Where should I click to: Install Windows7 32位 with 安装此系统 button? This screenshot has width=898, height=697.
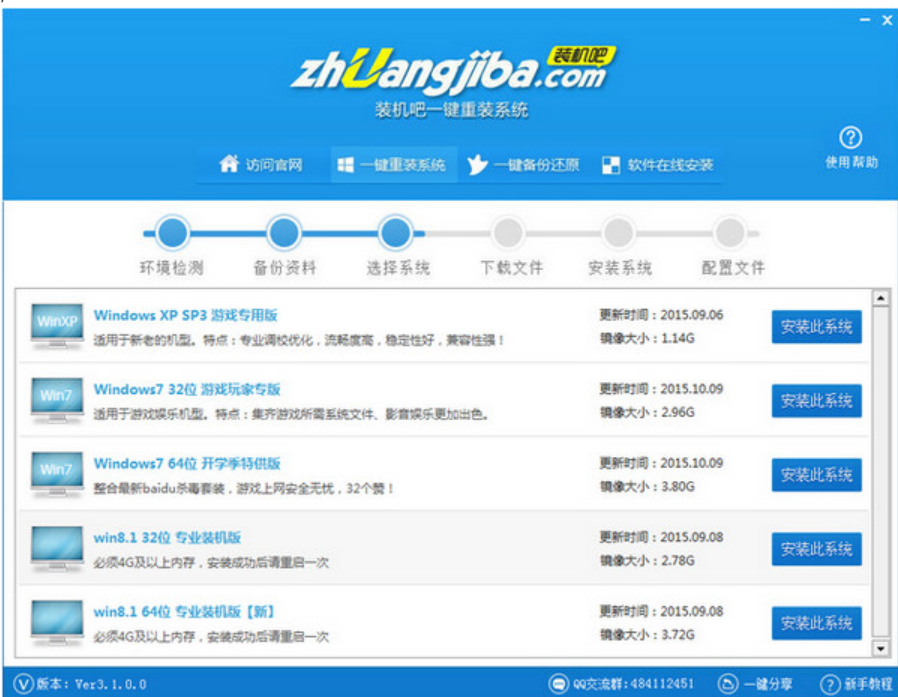(816, 401)
